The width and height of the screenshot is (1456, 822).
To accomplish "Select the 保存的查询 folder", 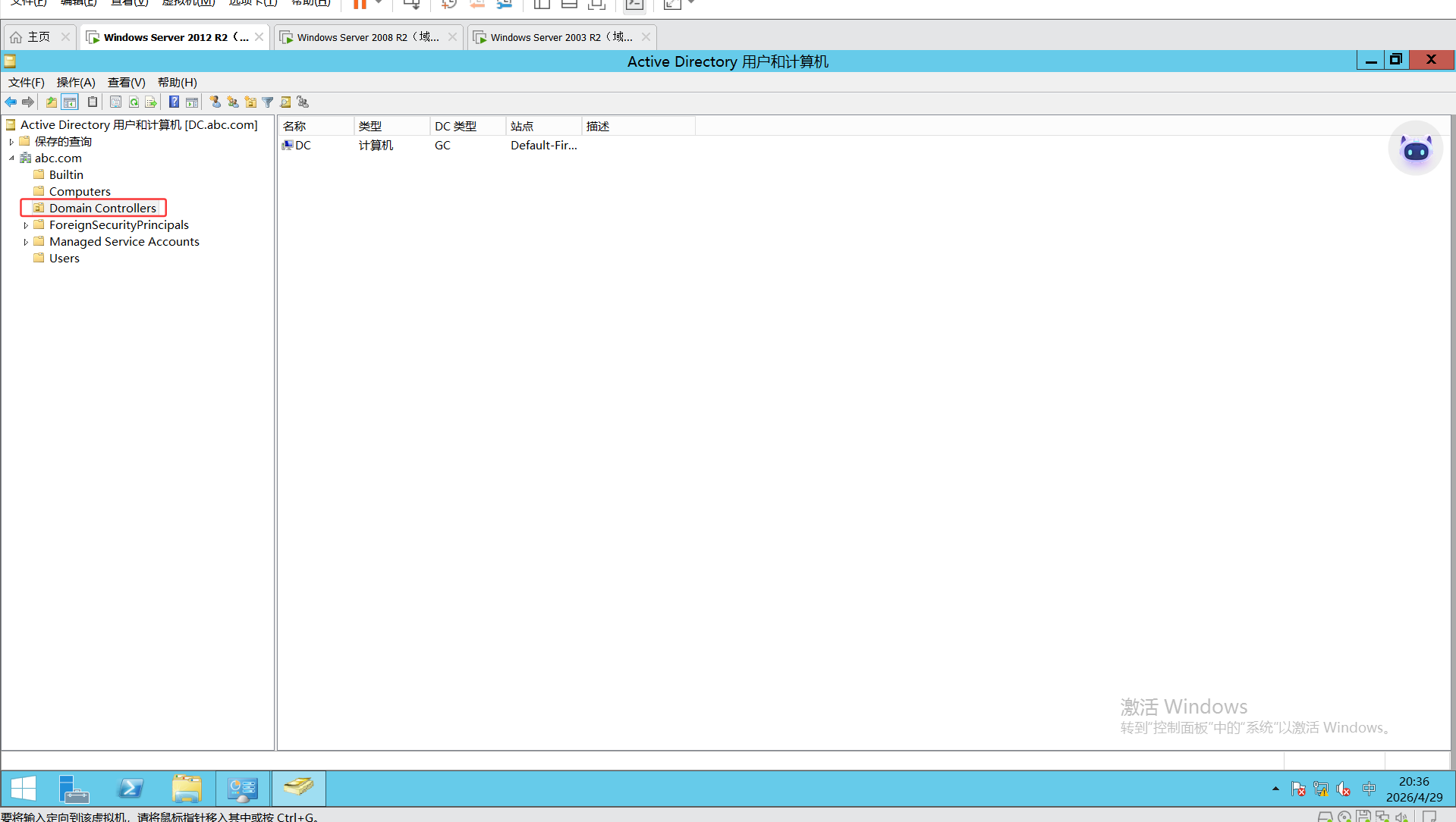I will [63, 142].
